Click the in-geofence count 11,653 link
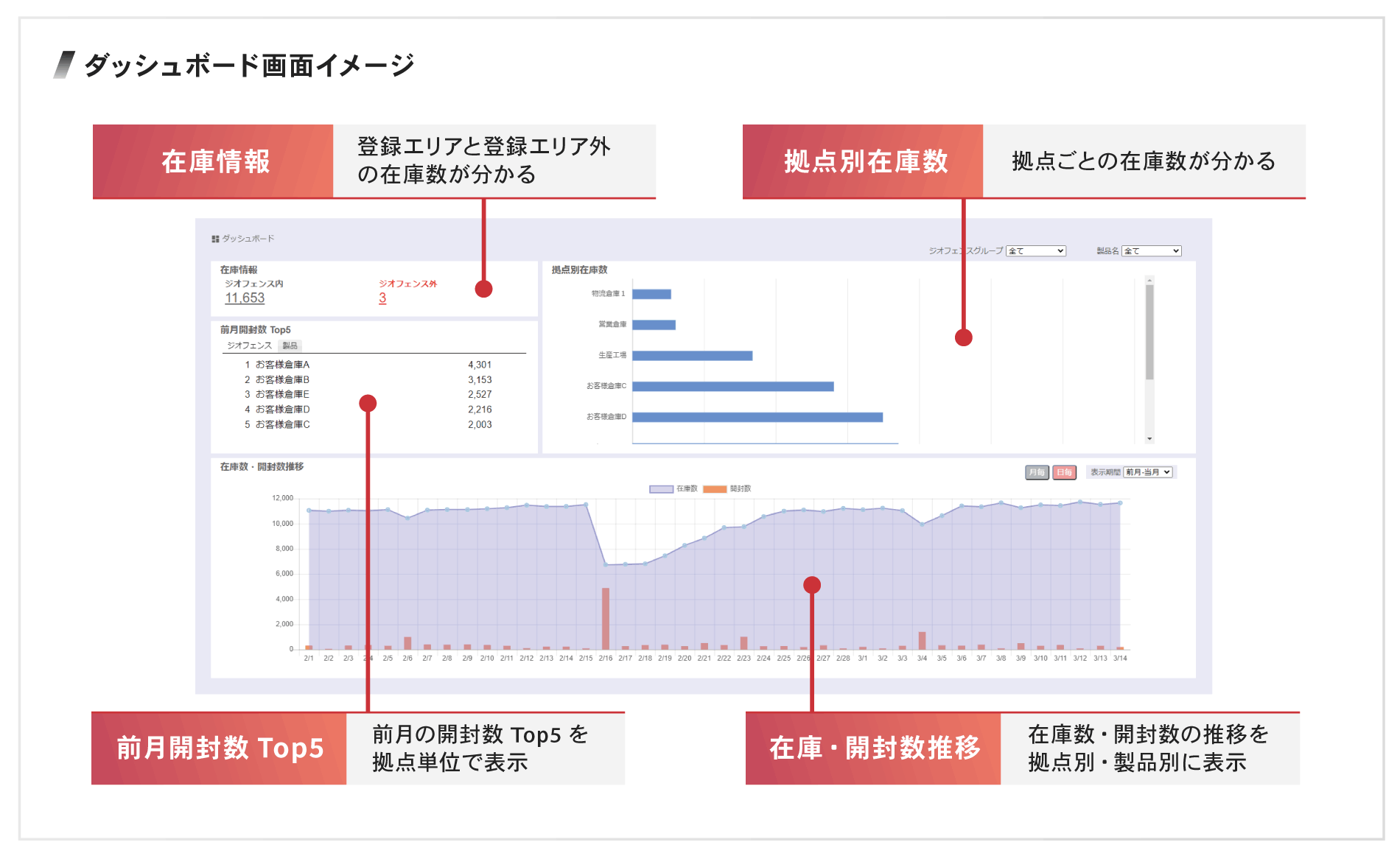1400x856 pixels. pyautogui.click(x=245, y=298)
